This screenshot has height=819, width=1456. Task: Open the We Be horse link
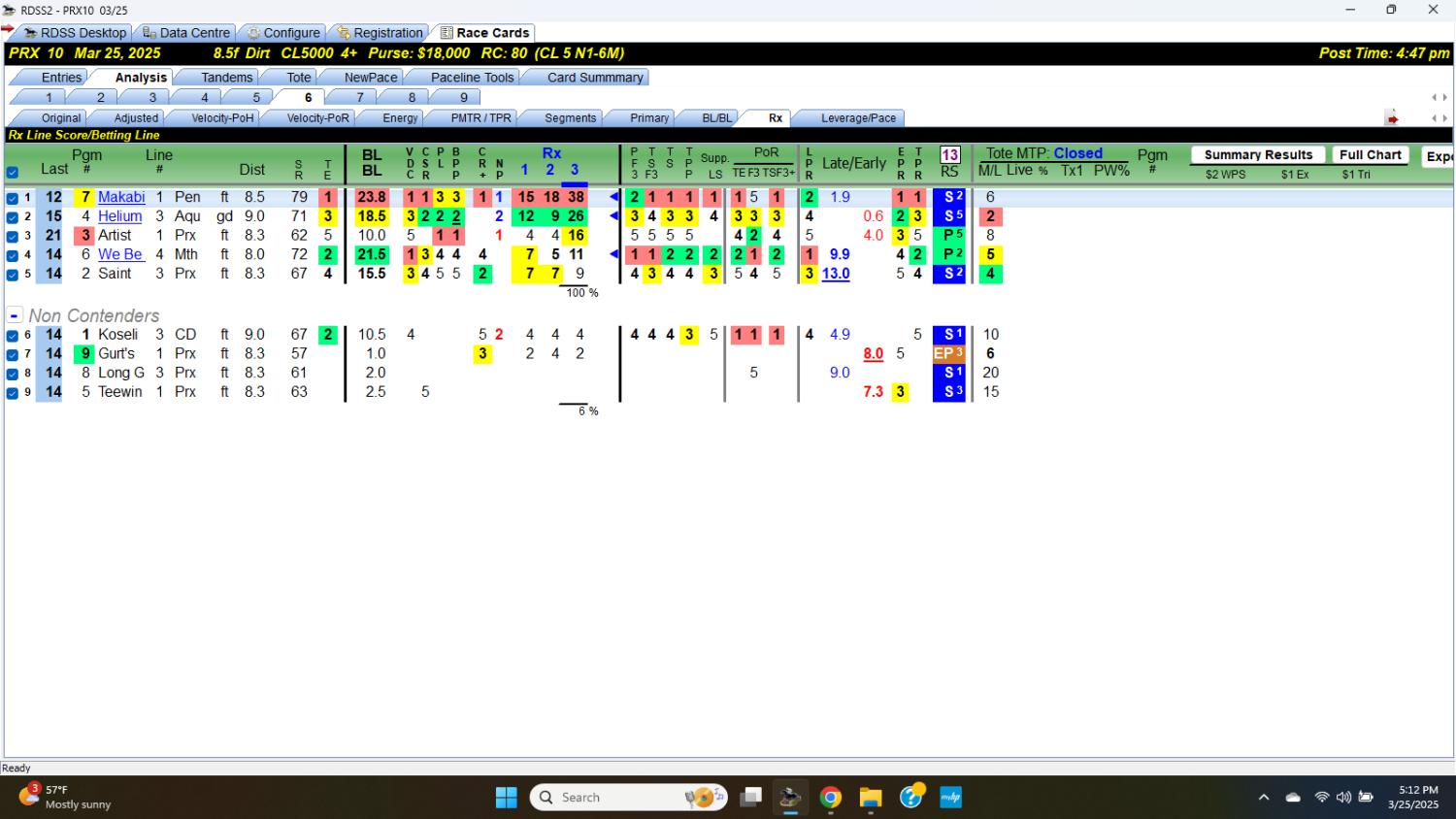point(120,255)
